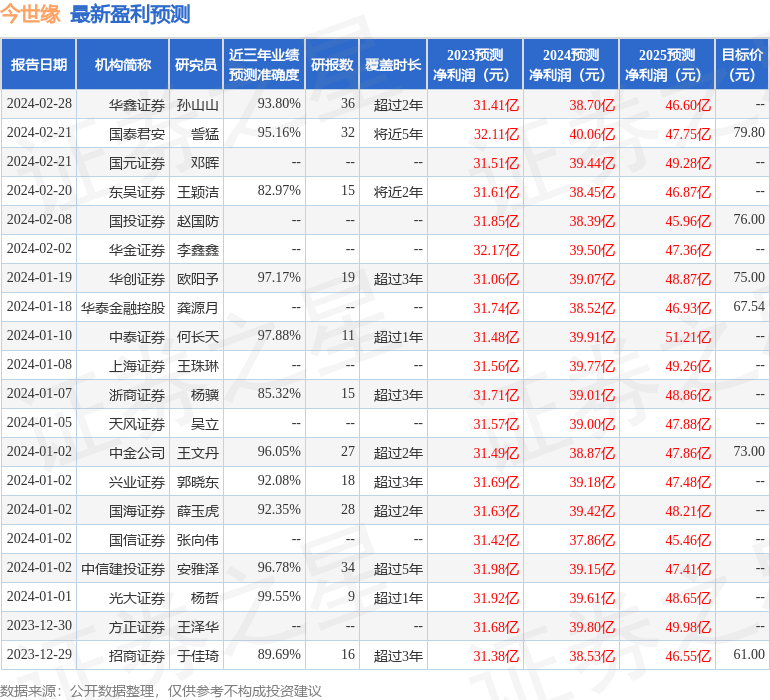
Task: Click target price 73.00
Action: [x=749, y=451]
